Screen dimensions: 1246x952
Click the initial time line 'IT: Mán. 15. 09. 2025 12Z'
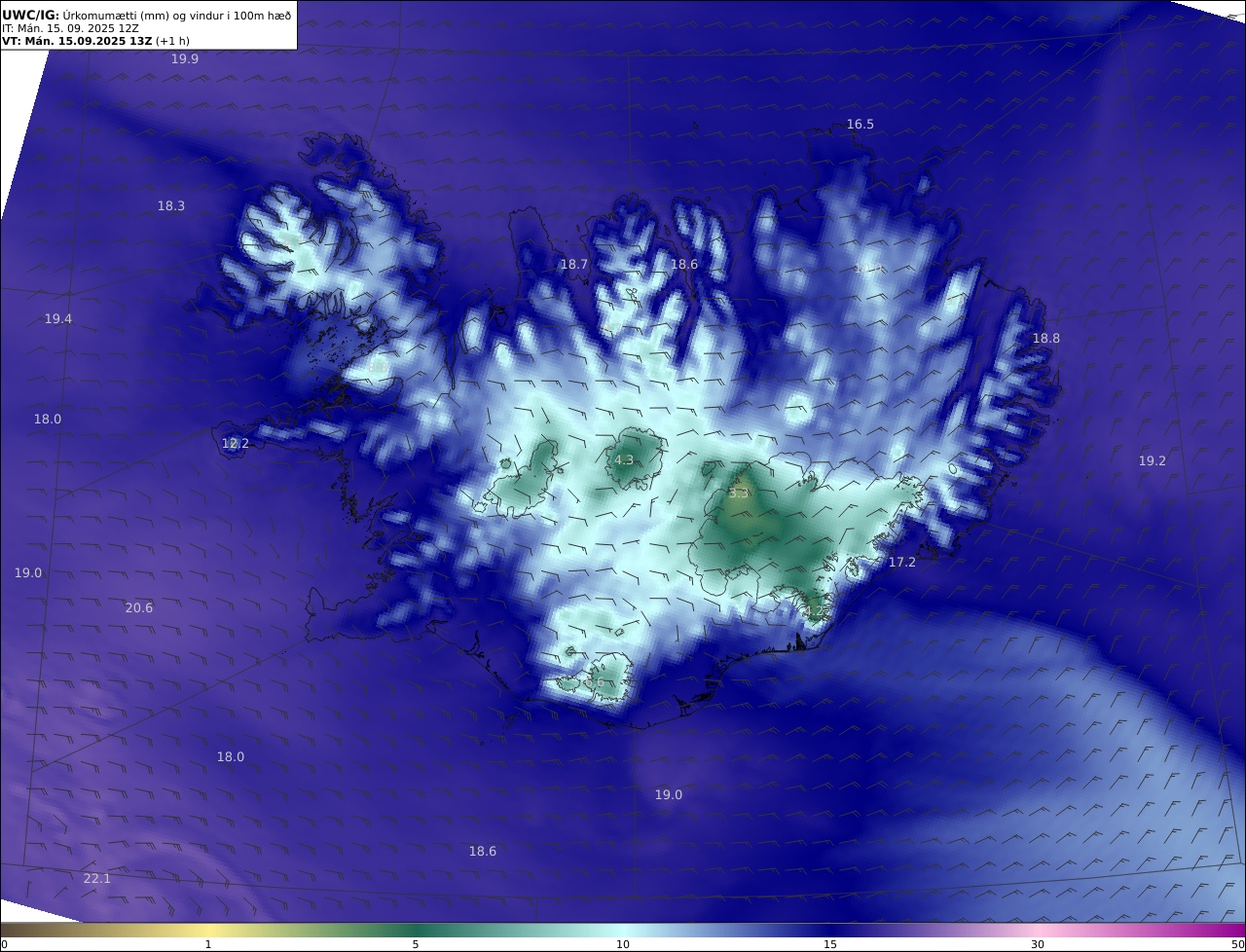pos(70,28)
